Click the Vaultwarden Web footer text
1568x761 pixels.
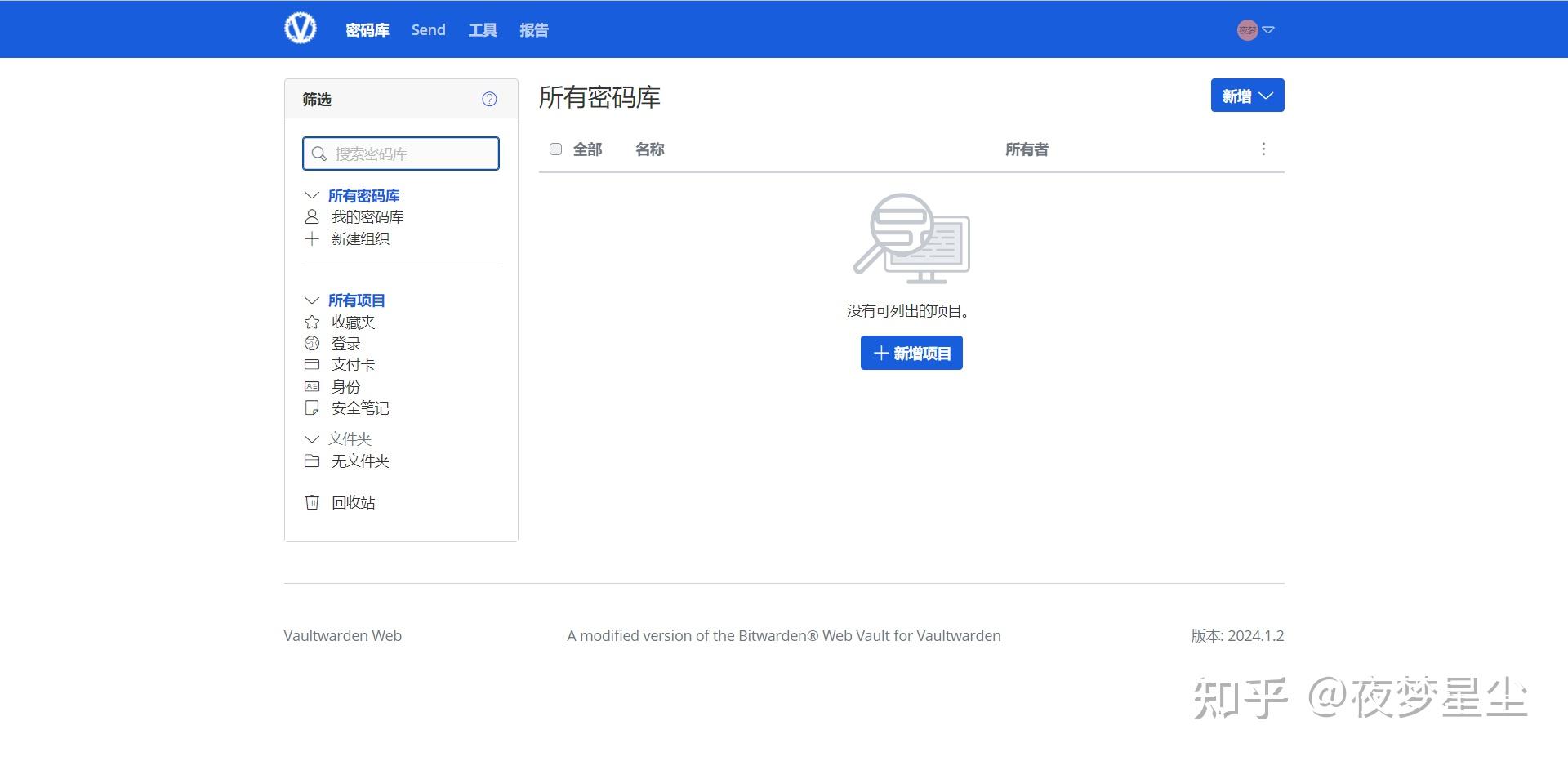click(x=343, y=636)
